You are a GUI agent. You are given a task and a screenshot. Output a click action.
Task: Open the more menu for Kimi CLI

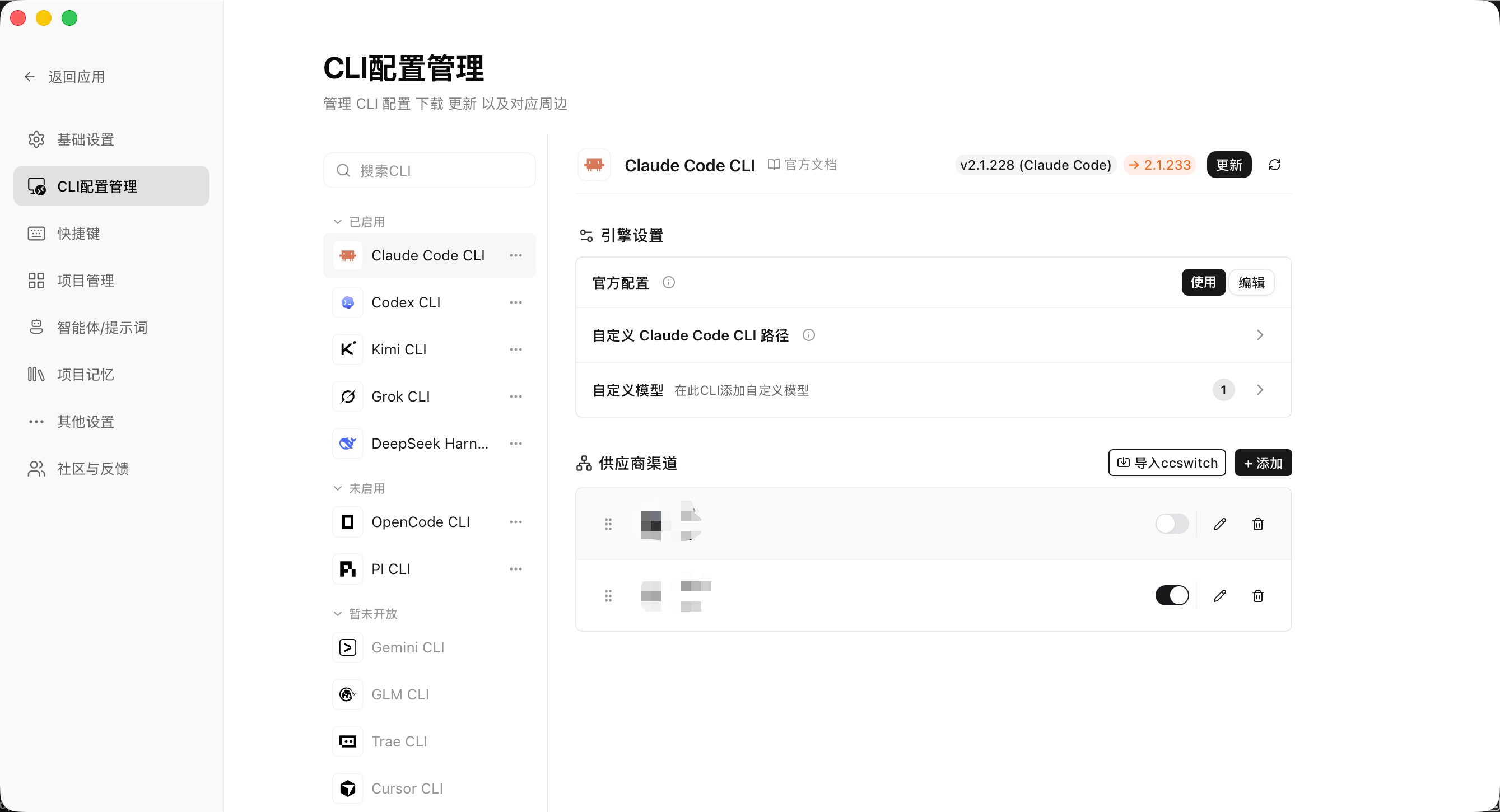point(515,349)
